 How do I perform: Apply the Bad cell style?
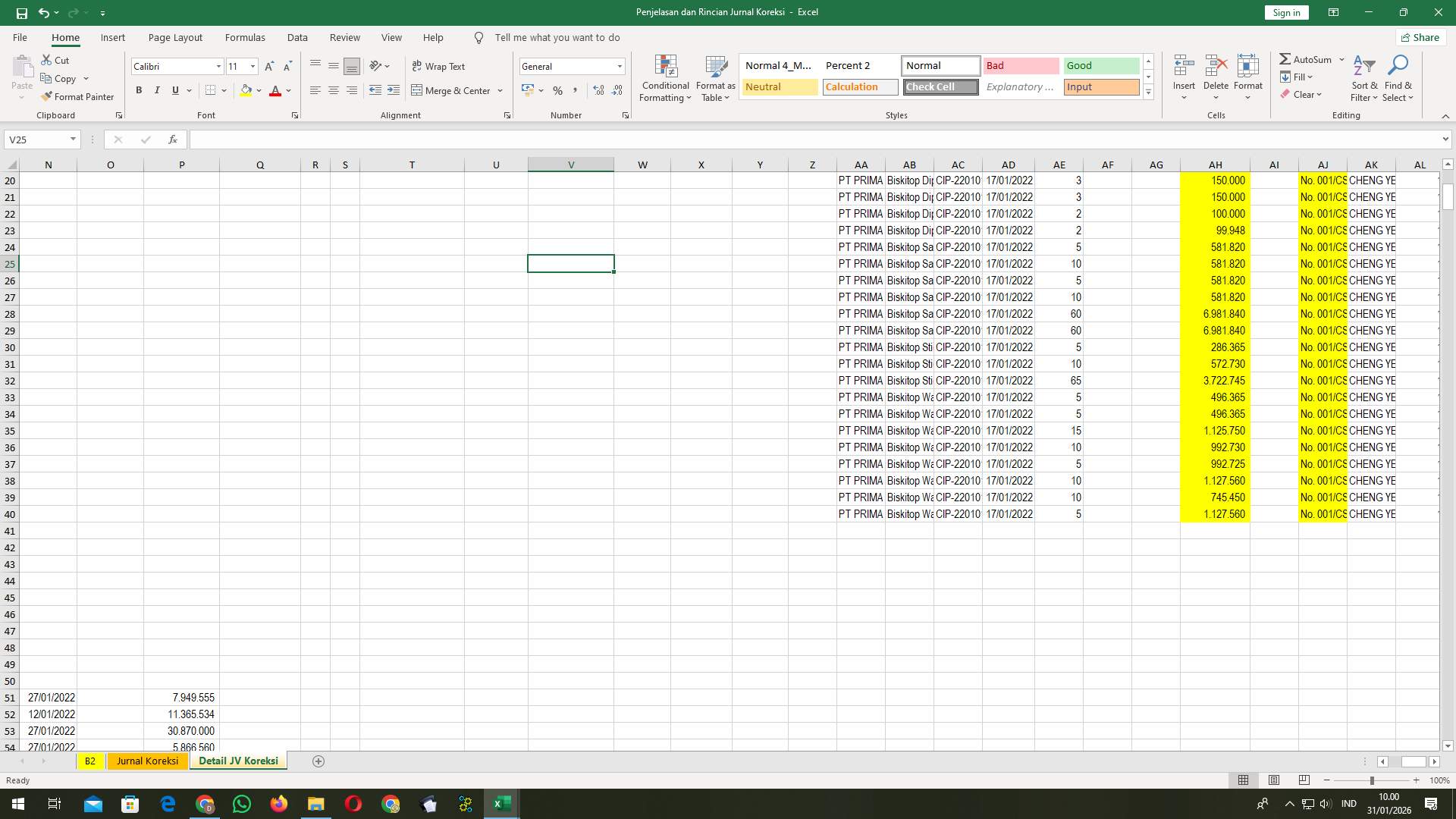point(1021,65)
